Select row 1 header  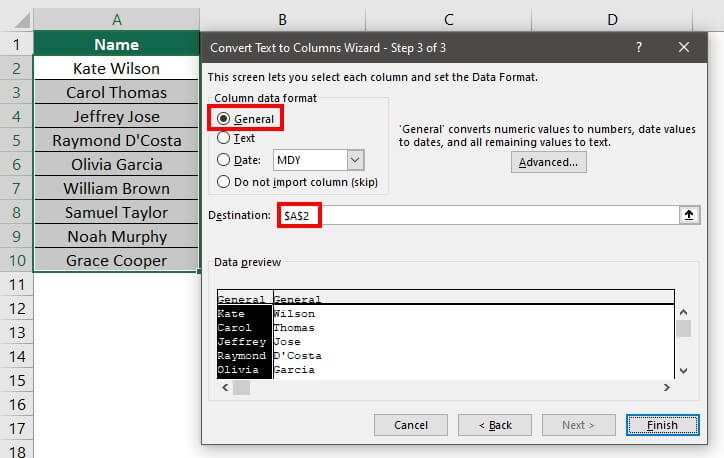click(17, 44)
